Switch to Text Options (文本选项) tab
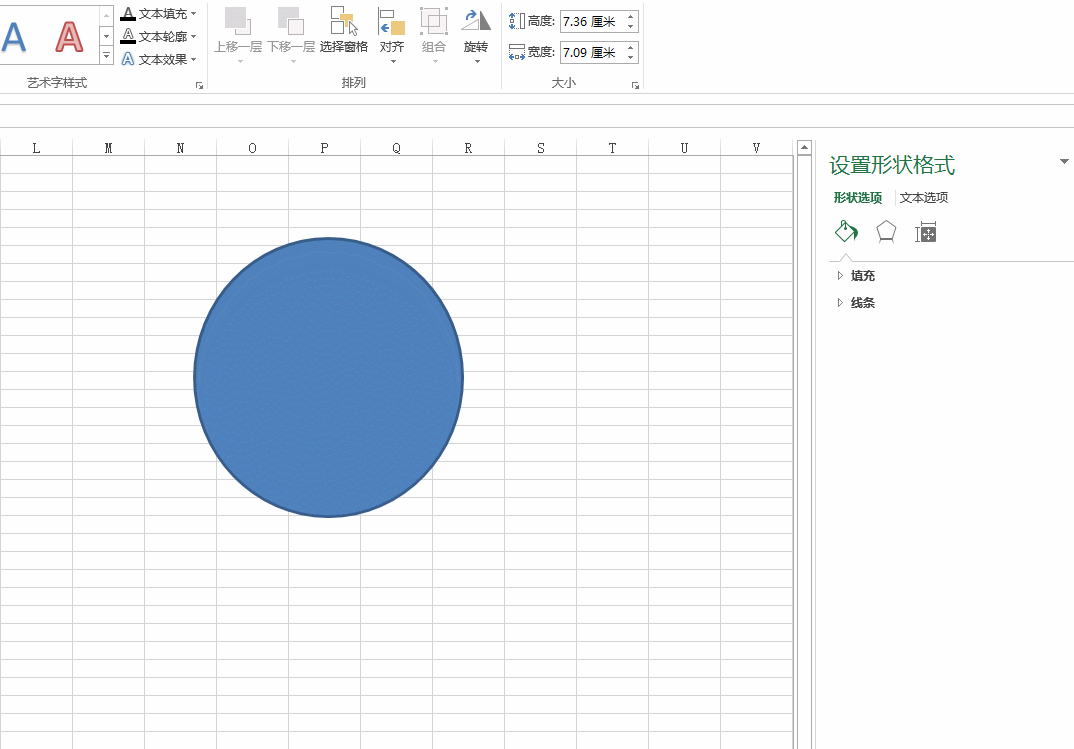This screenshot has height=749, width=1074. tap(924, 198)
